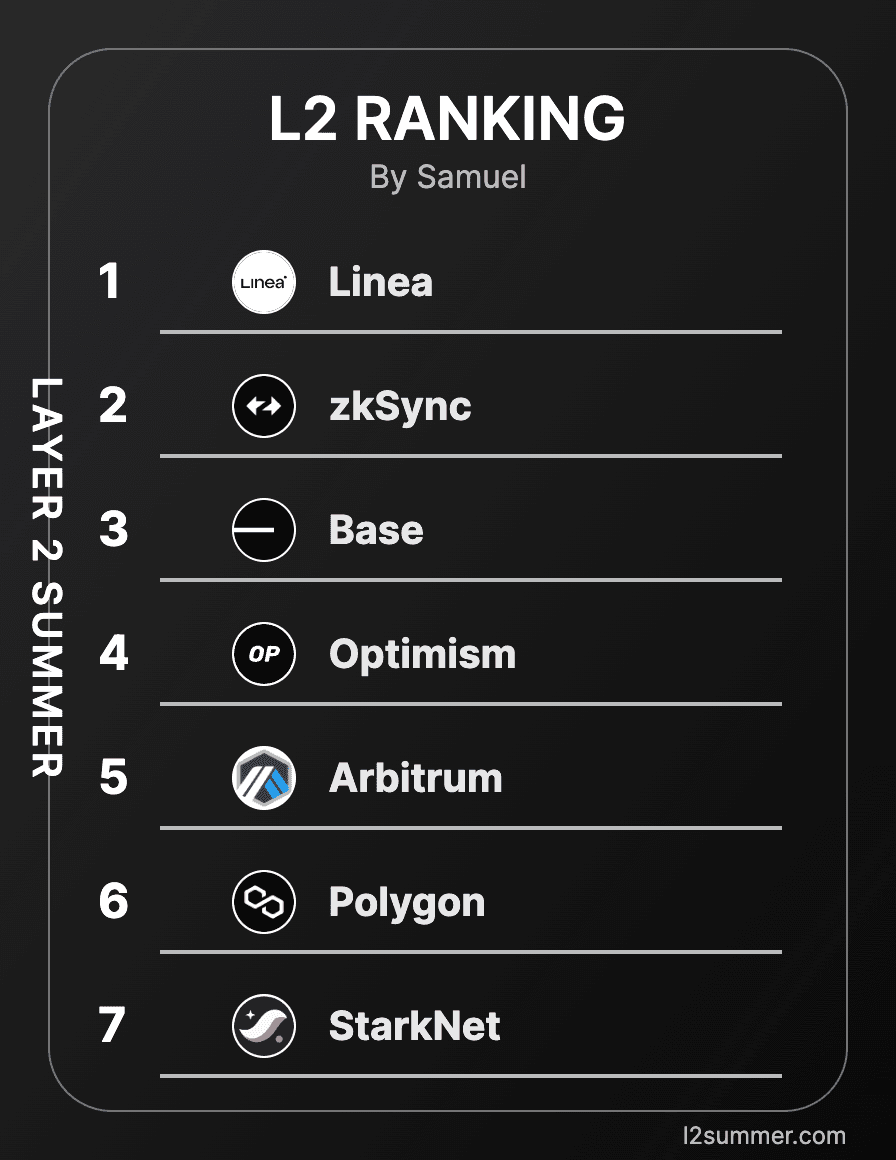Click the By Samuel subtitle

pos(447,177)
